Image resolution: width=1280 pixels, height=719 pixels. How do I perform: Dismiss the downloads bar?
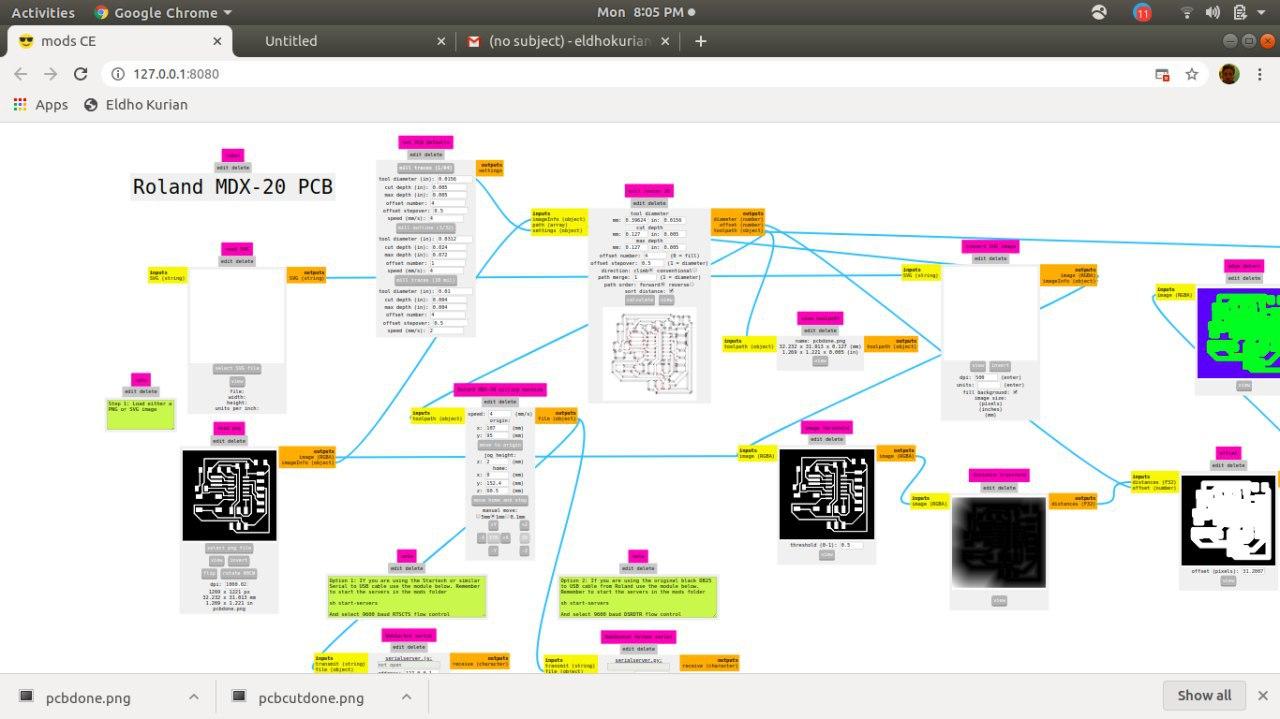click(1263, 695)
